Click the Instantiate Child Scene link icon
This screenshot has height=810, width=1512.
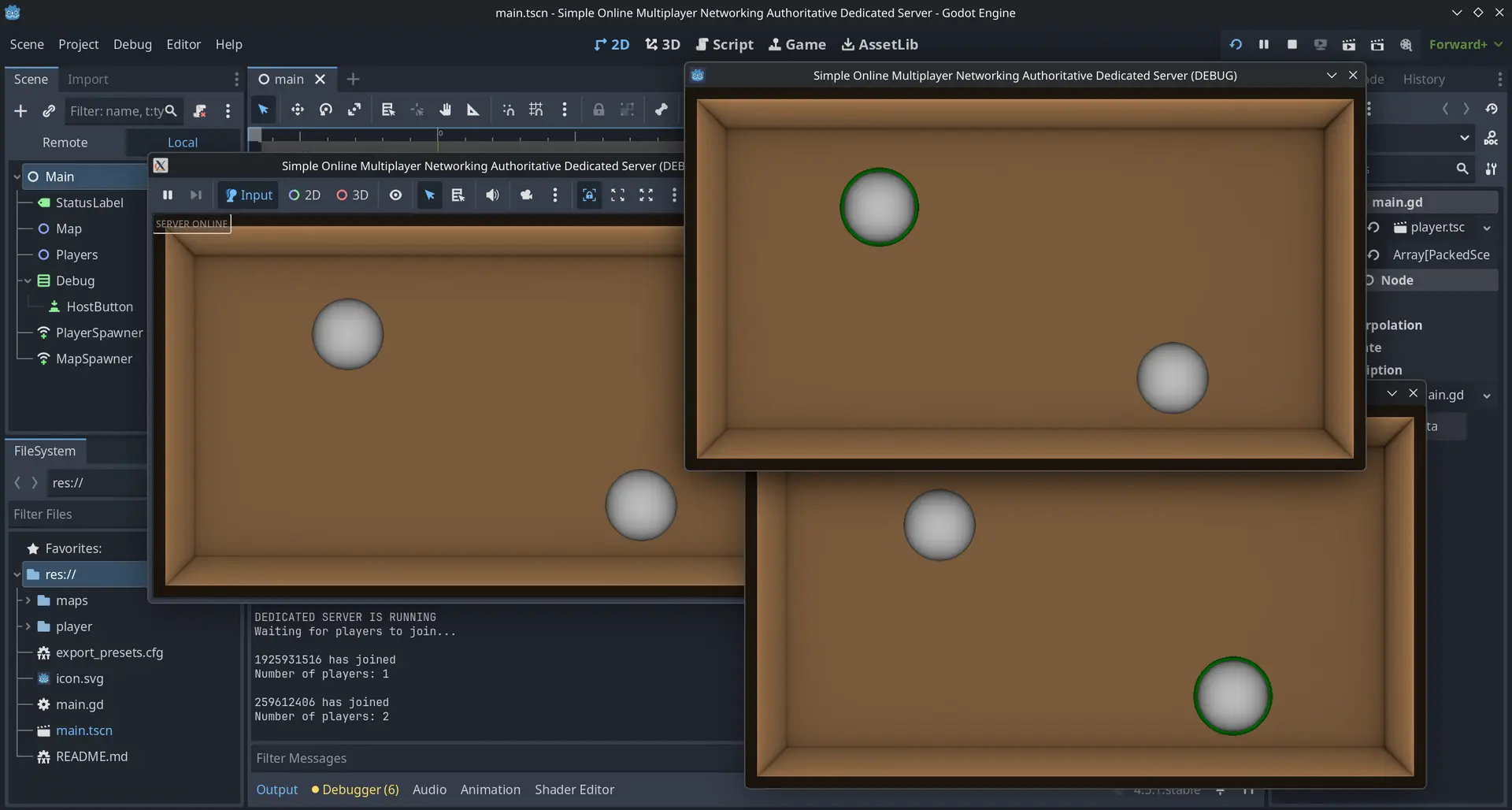coord(49,111)
